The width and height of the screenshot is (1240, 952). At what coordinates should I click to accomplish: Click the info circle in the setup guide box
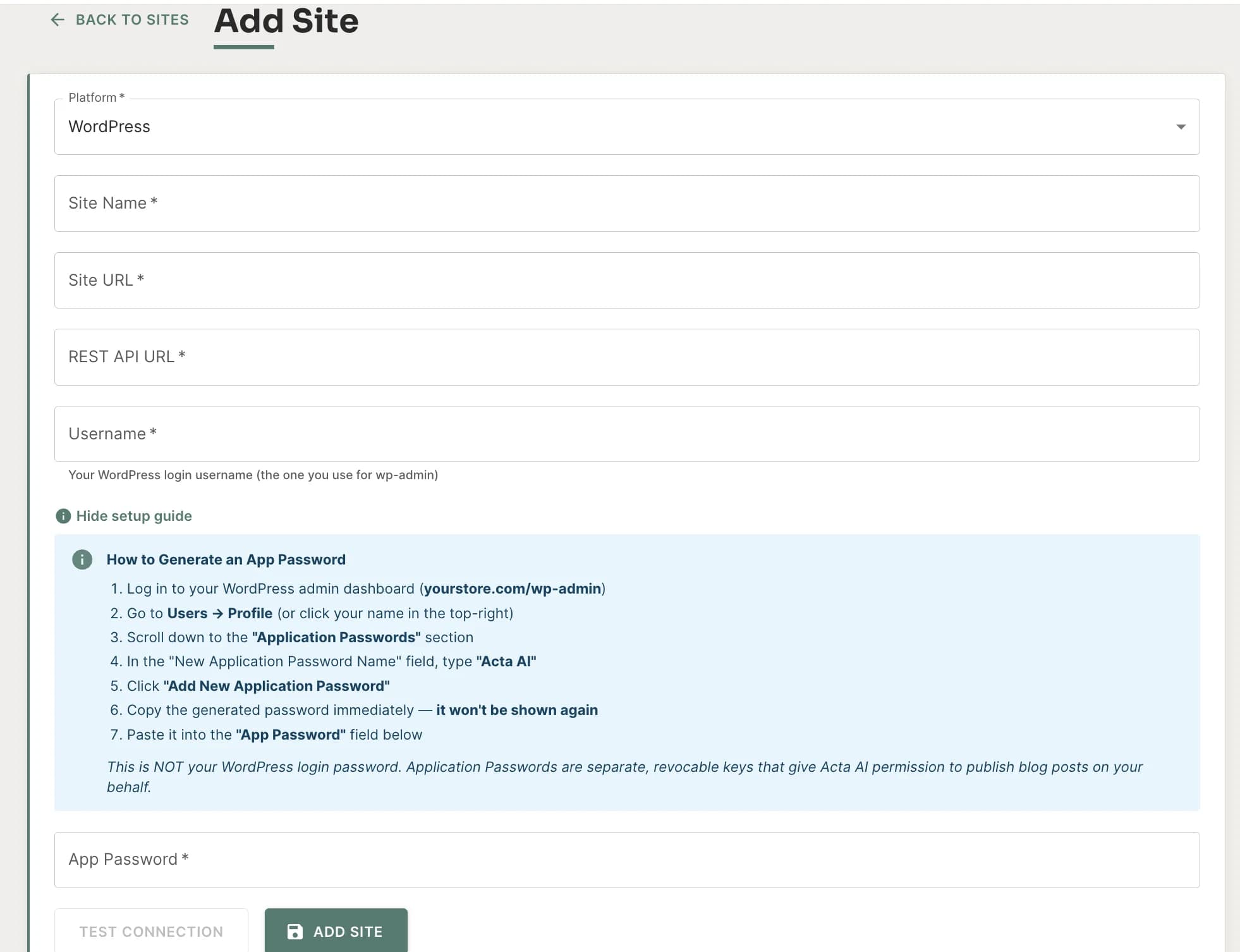click(82, 559)
